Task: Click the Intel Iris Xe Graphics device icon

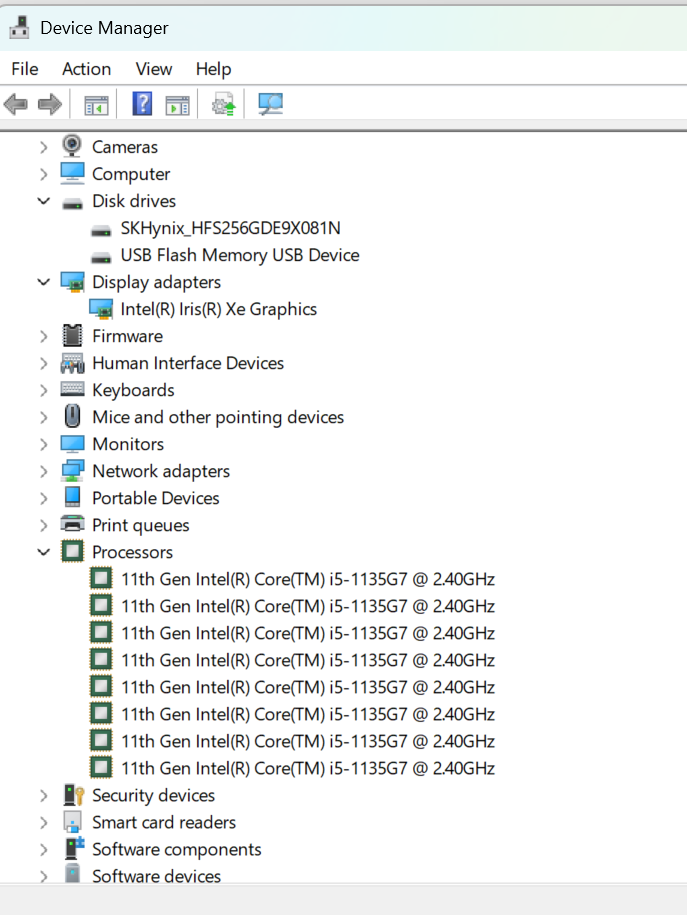Action: [x=101, y=309]
